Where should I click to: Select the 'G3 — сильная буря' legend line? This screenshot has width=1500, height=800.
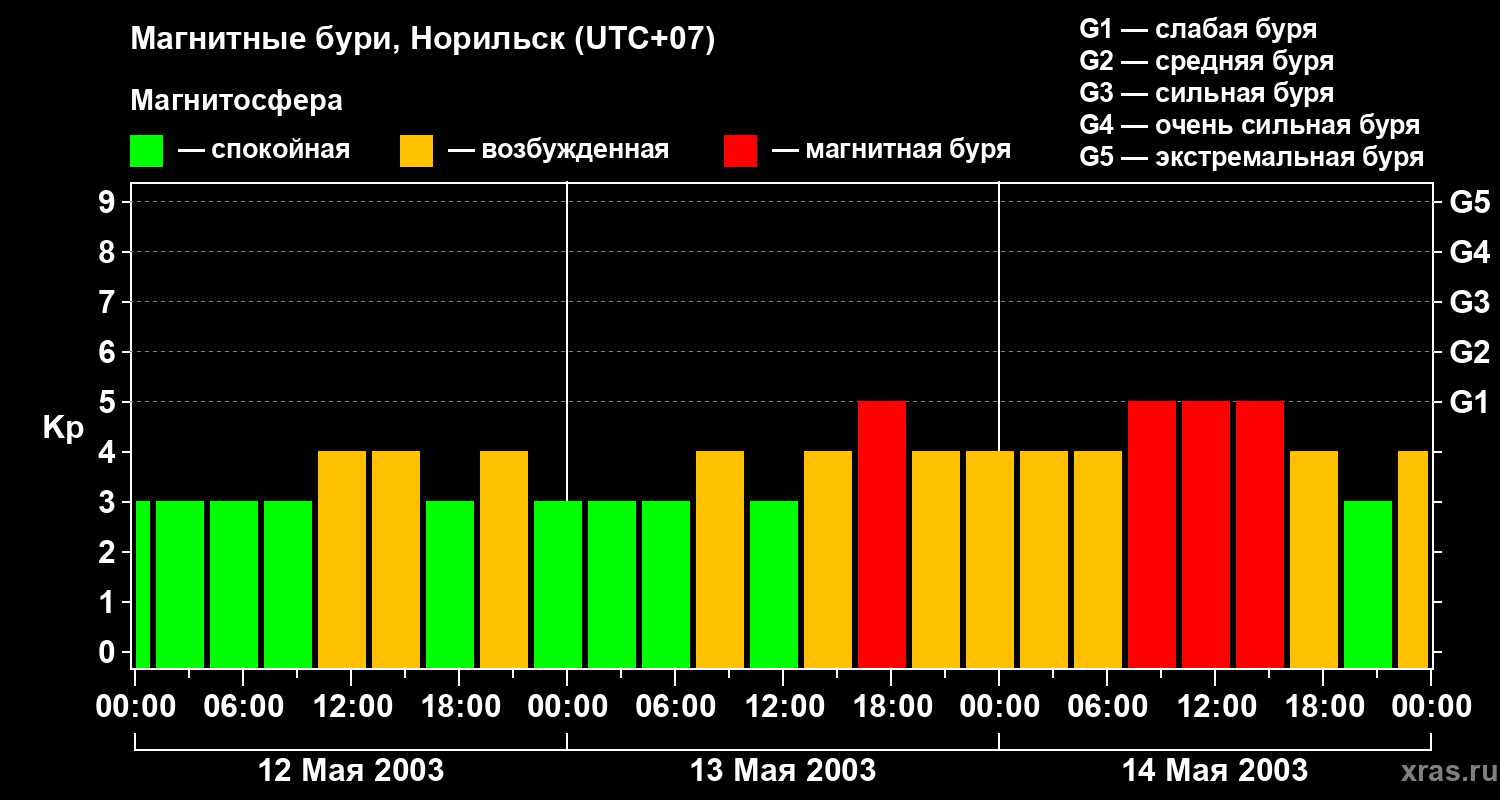pos(1207,93)
